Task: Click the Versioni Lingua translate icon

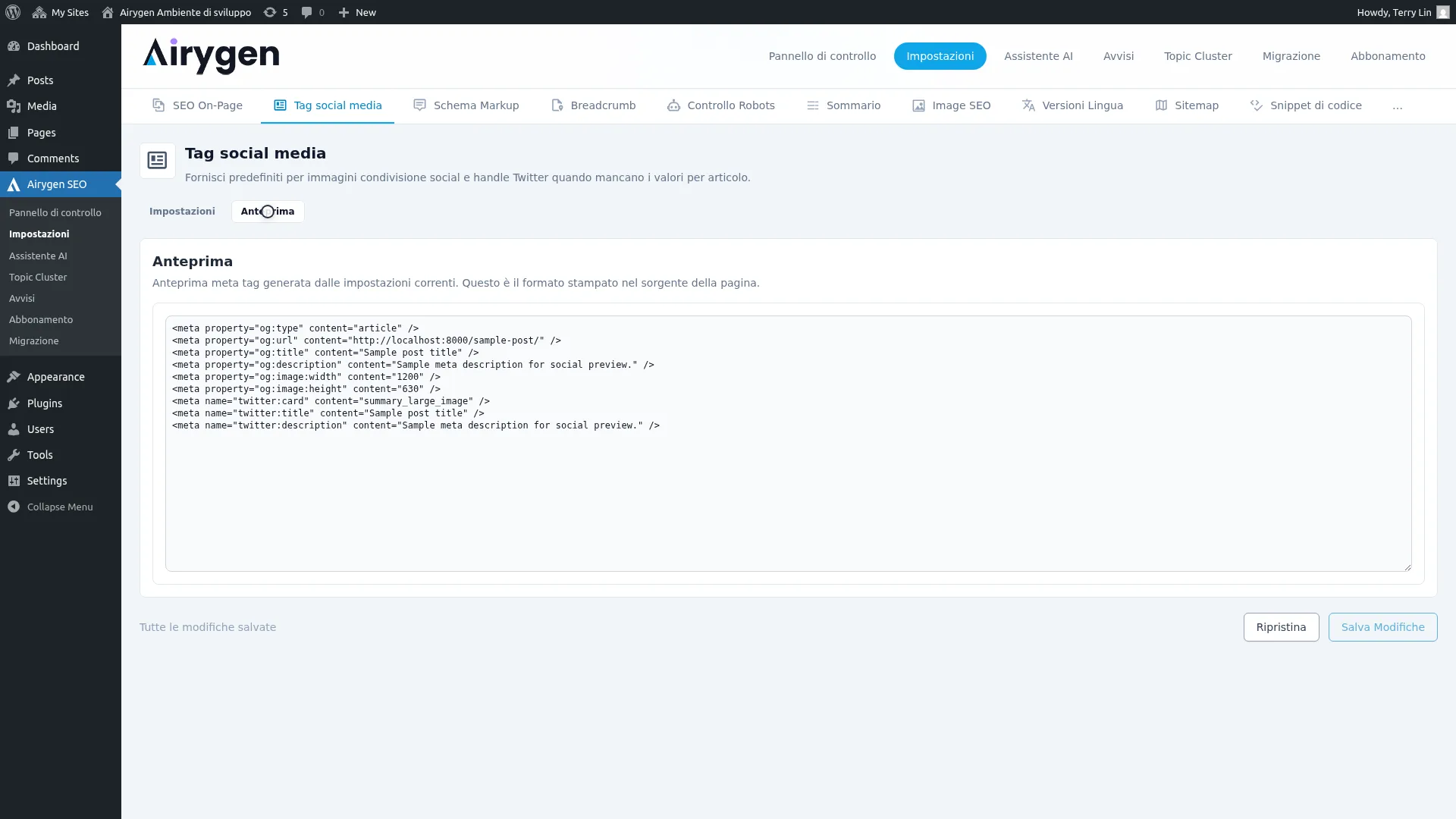Action: click(x=1028, y=105)
